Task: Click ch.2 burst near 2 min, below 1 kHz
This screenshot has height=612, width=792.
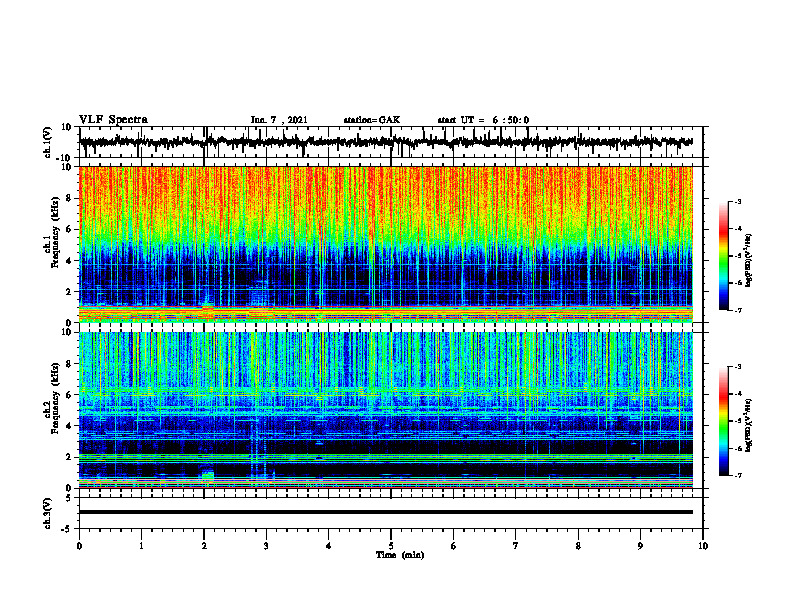Action: [x=208, y=475]
